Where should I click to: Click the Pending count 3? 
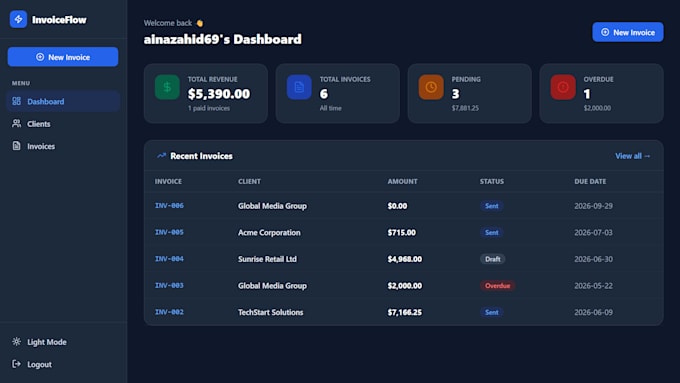tap(456, 94)
